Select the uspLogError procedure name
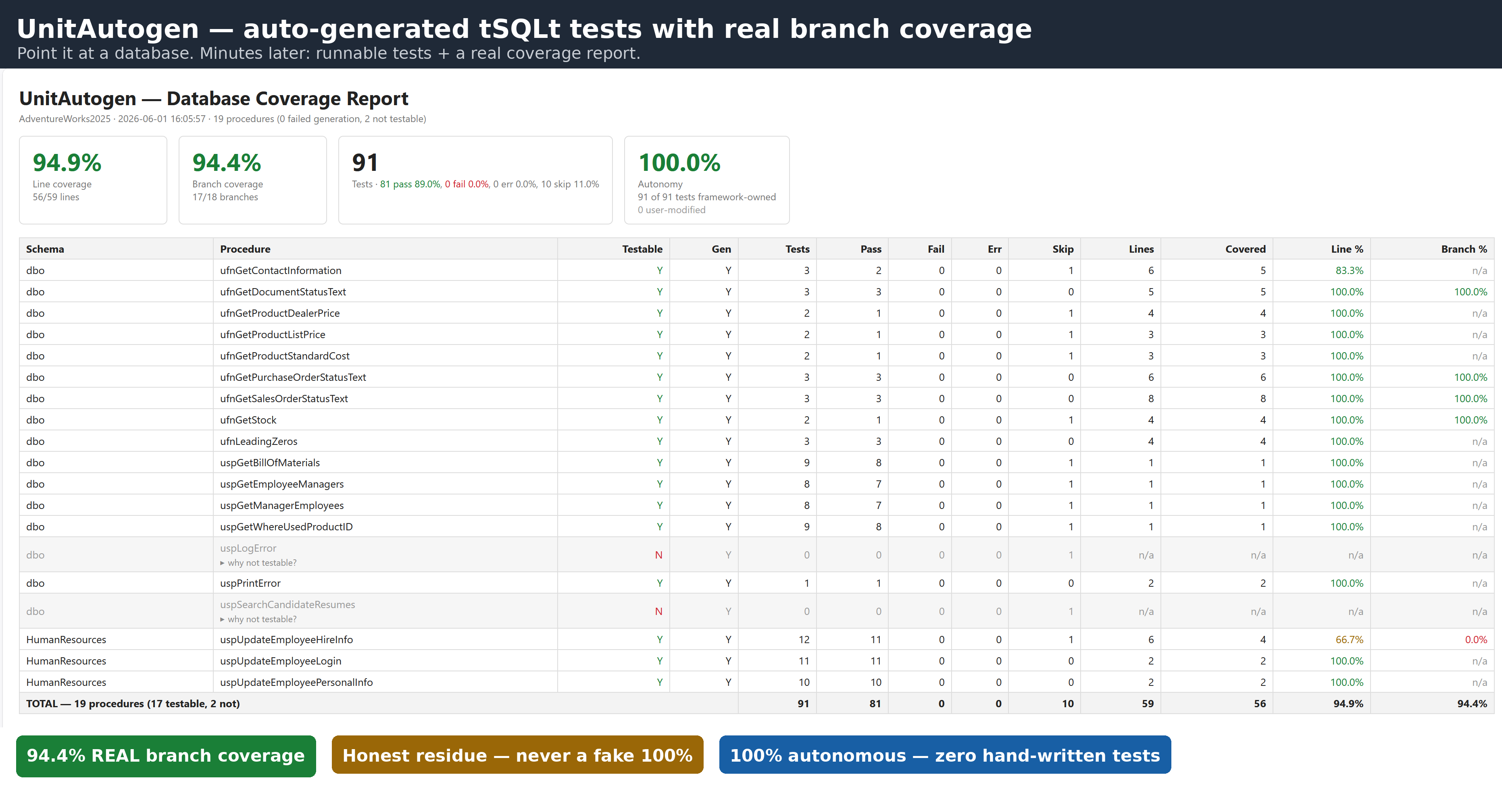Image resolution: width=1502 pixels, height=812 pixels. coord(248,548)
